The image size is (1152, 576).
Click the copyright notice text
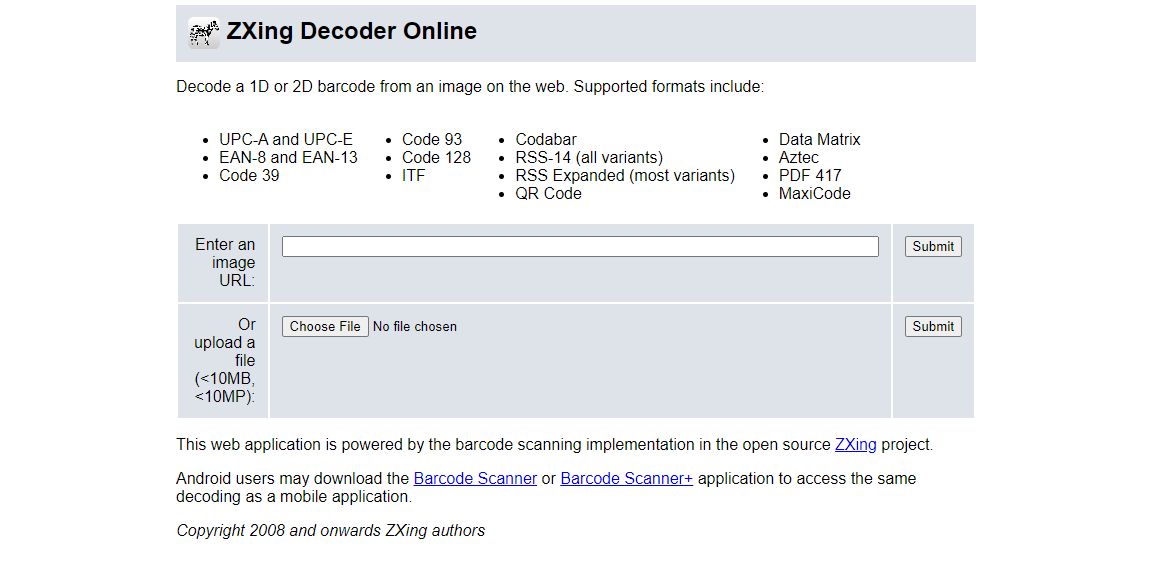[x=331, y=530]
